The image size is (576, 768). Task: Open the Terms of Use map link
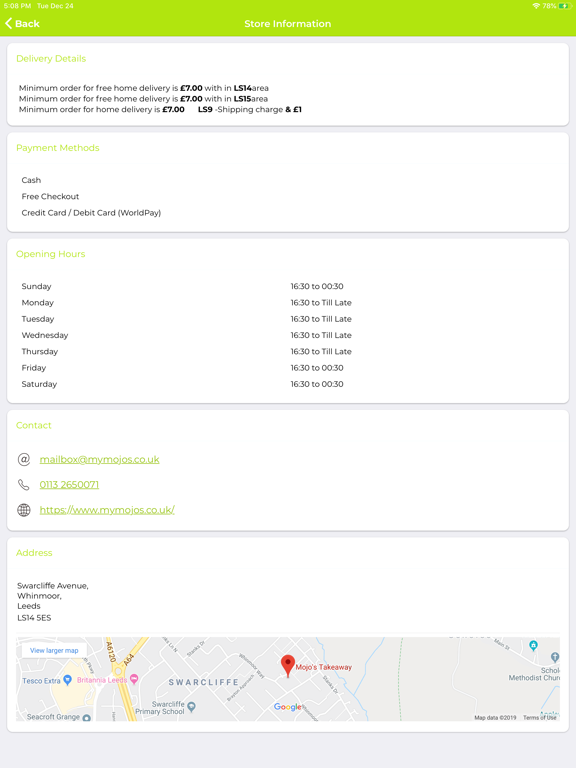(540, 718)
